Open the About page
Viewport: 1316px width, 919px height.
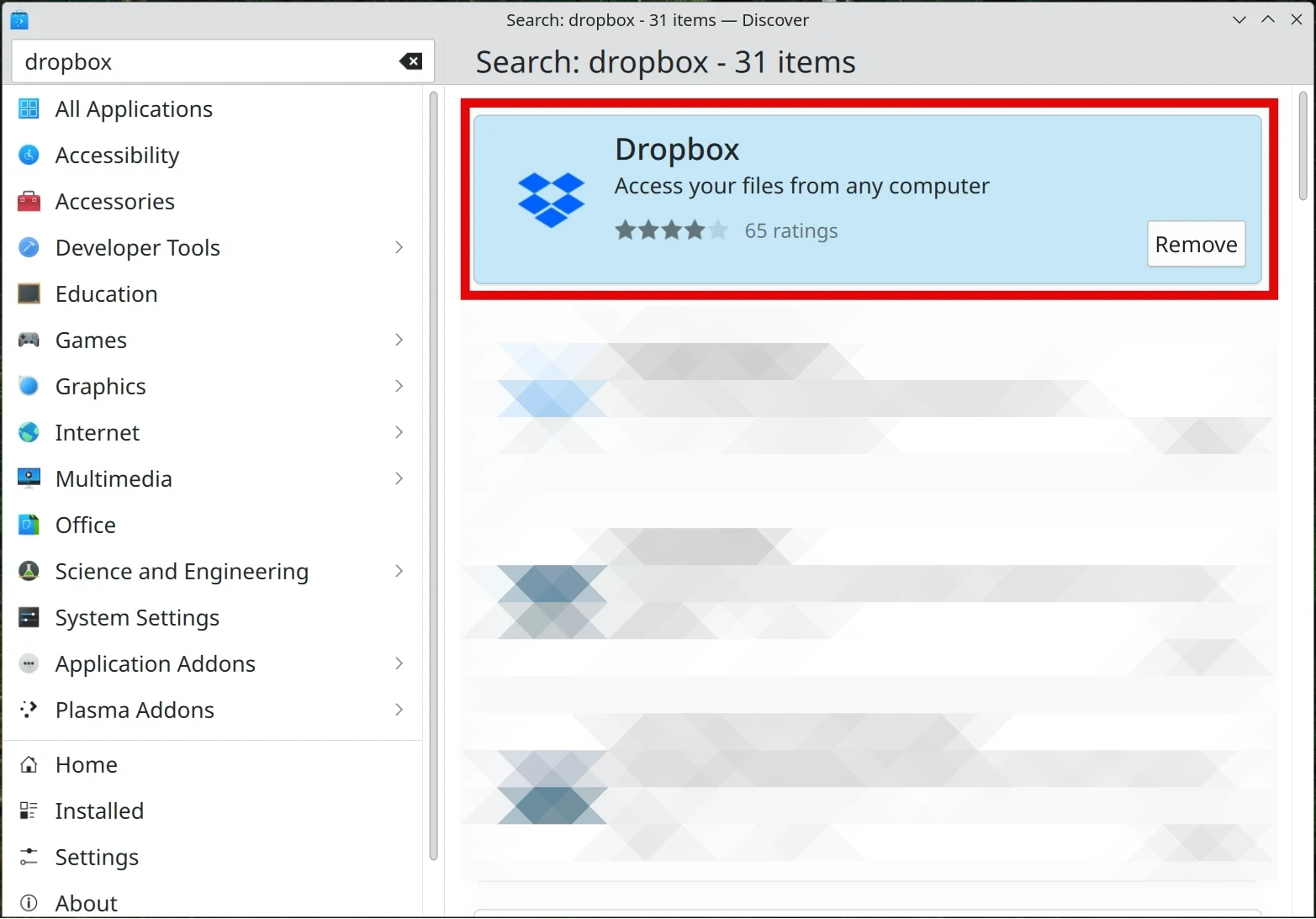tap(213, 901)
